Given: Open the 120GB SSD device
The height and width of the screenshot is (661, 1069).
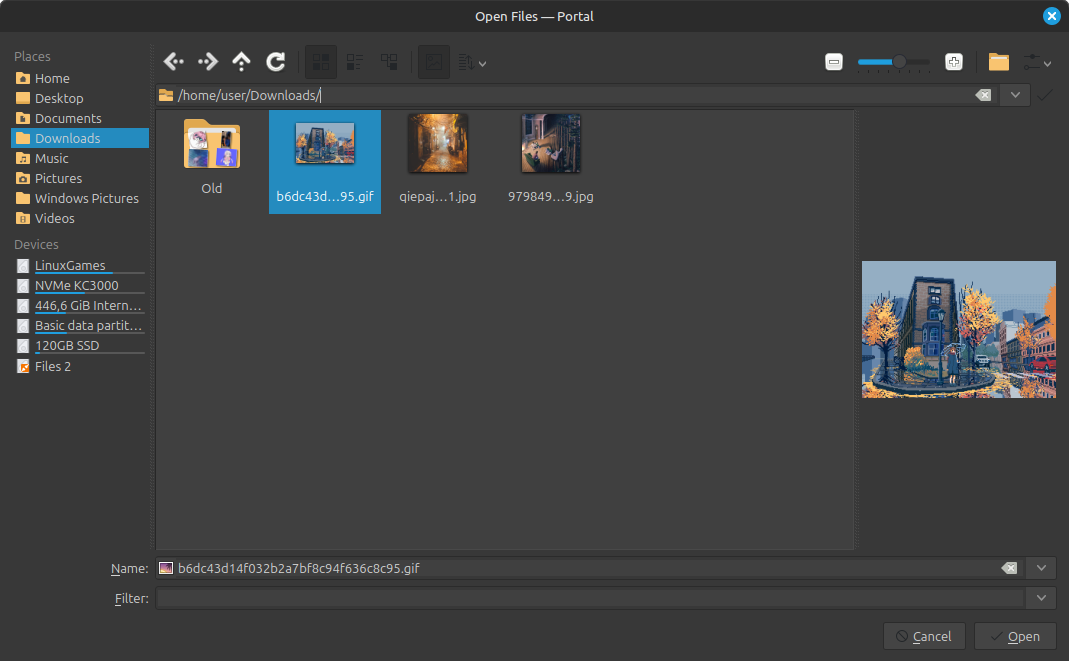Looking at the screenshot, I should 80,345.
